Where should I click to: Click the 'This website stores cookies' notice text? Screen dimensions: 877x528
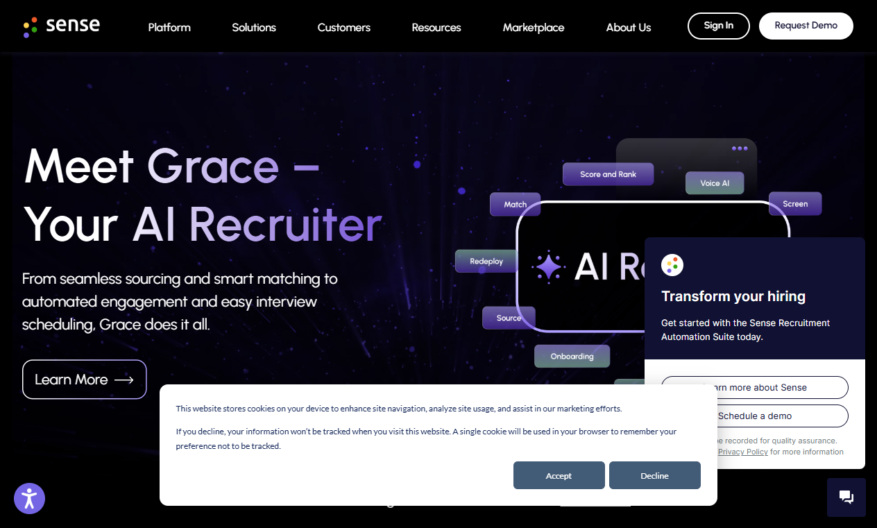(399, 408)
